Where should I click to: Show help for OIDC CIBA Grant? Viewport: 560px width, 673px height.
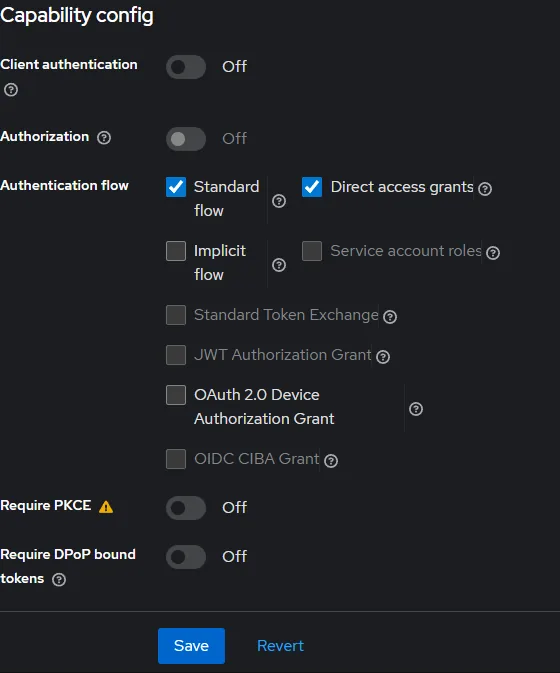tap(331, 461)
